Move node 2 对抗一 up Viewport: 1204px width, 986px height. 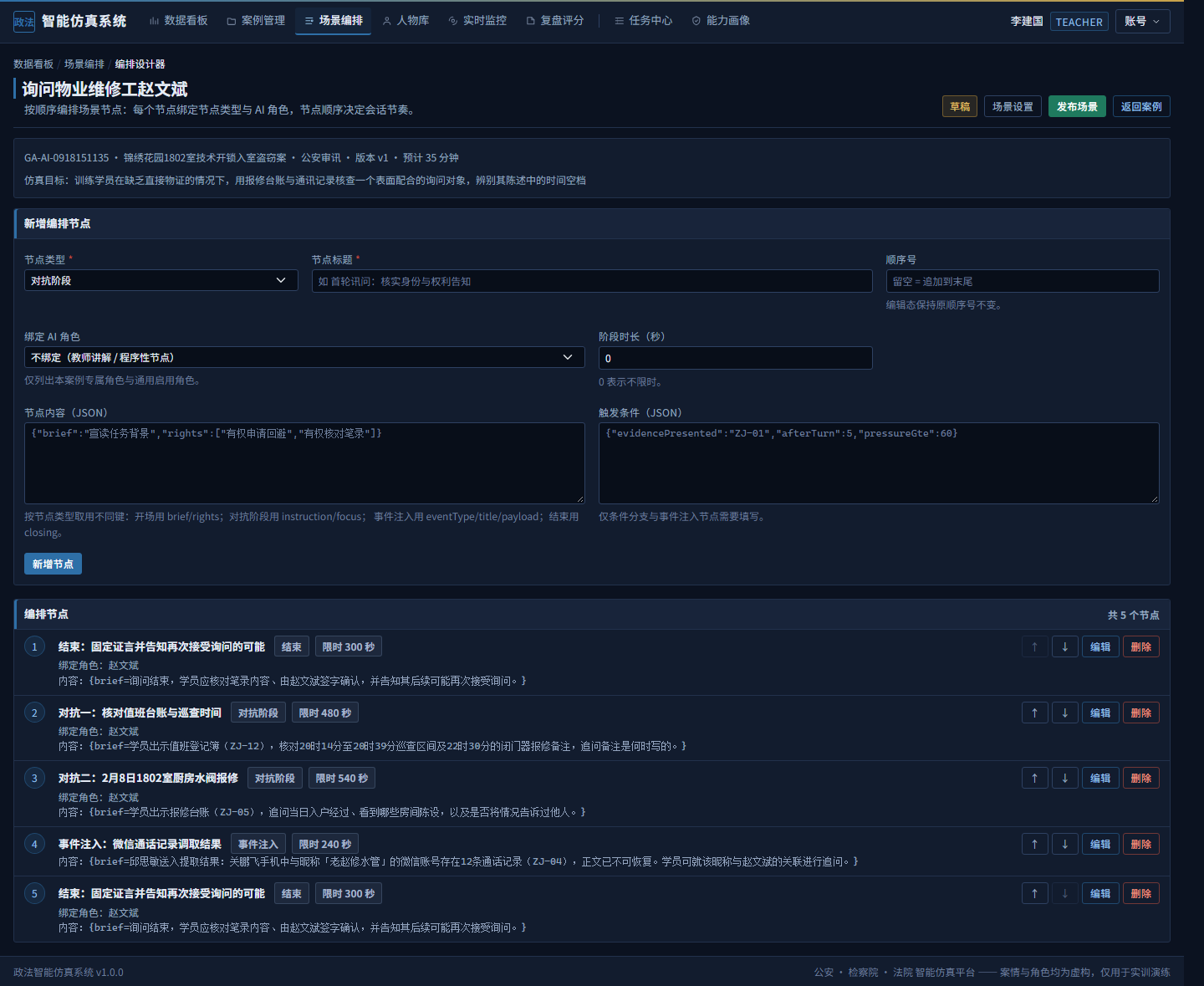(1034, 713)
